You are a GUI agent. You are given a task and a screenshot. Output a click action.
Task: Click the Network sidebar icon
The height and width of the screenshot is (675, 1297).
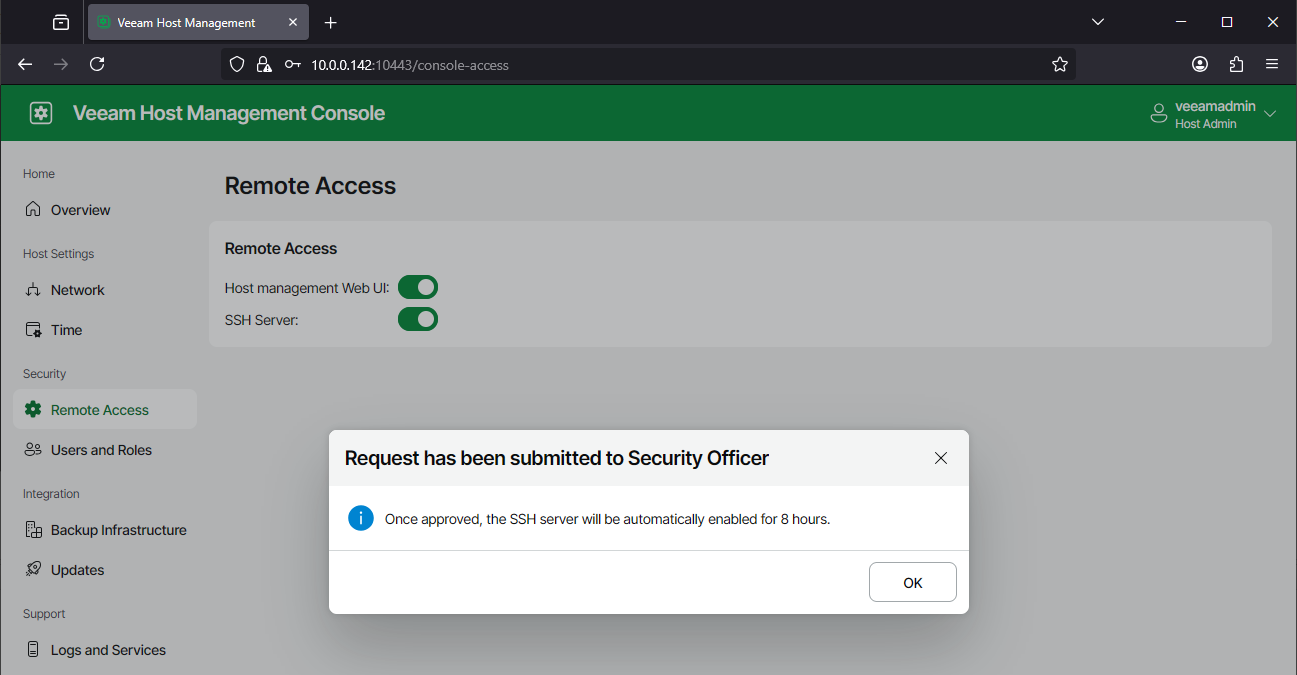pos(33,289)
